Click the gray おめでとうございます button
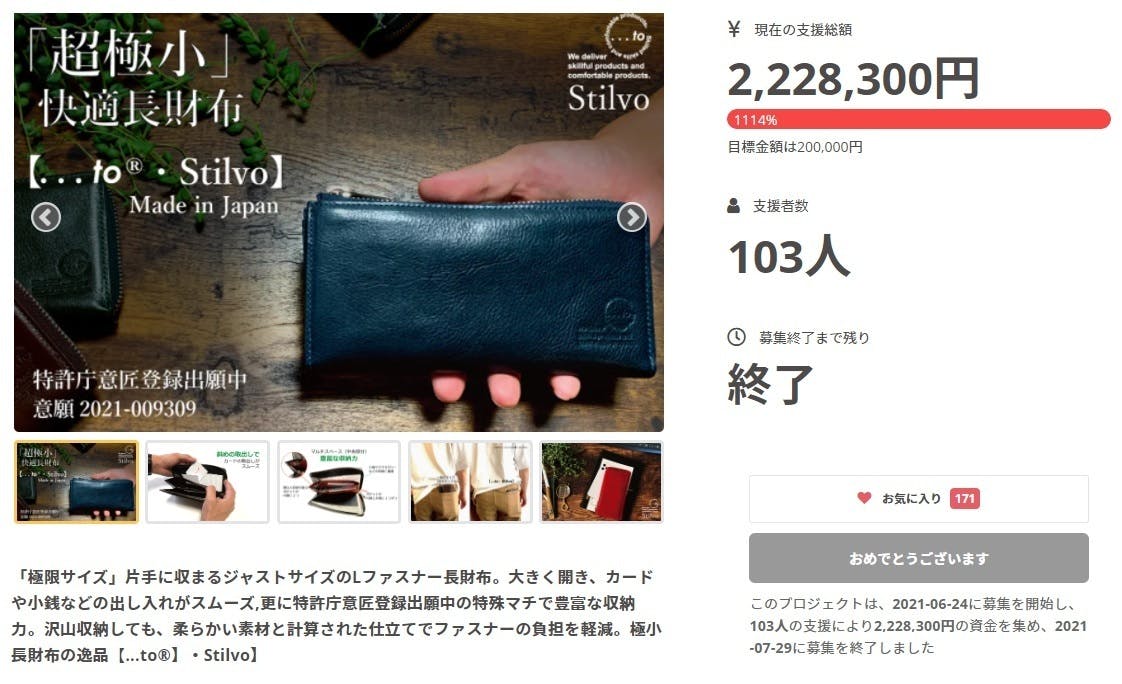 [x=919, y=558]
